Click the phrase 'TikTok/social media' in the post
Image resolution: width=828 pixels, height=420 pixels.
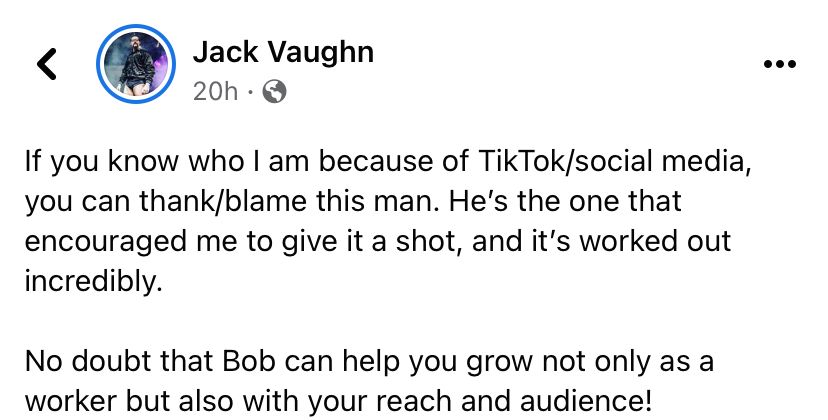[x=613, y=161]
